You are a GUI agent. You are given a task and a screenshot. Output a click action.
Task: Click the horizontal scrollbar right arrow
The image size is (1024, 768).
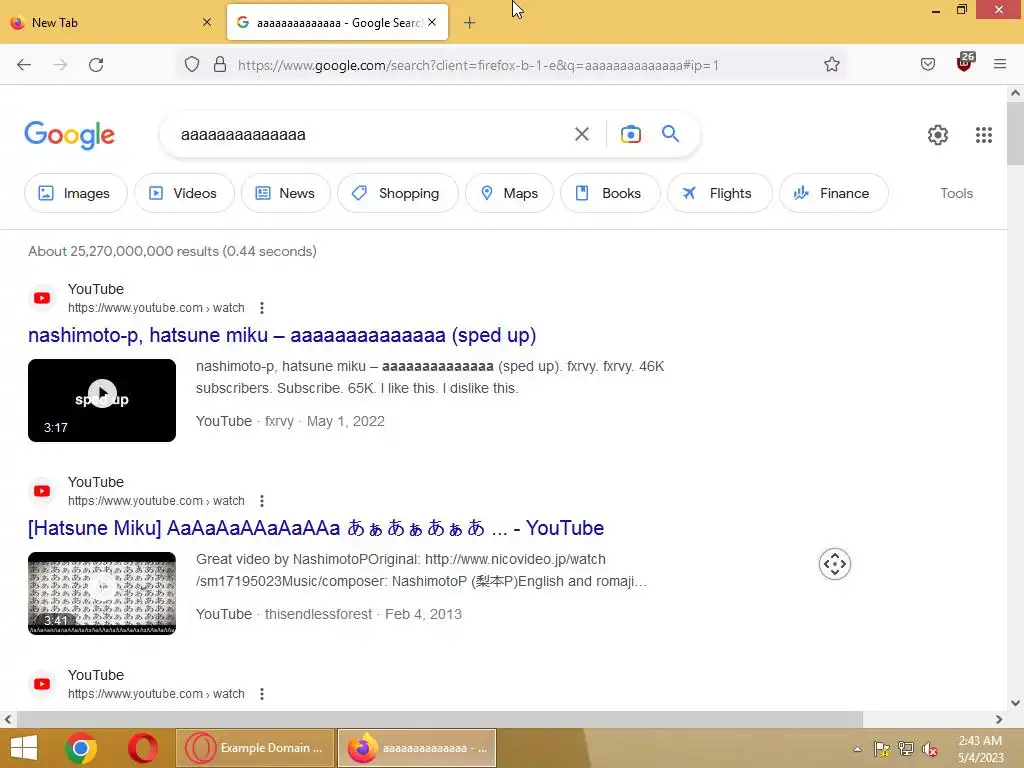999,719
